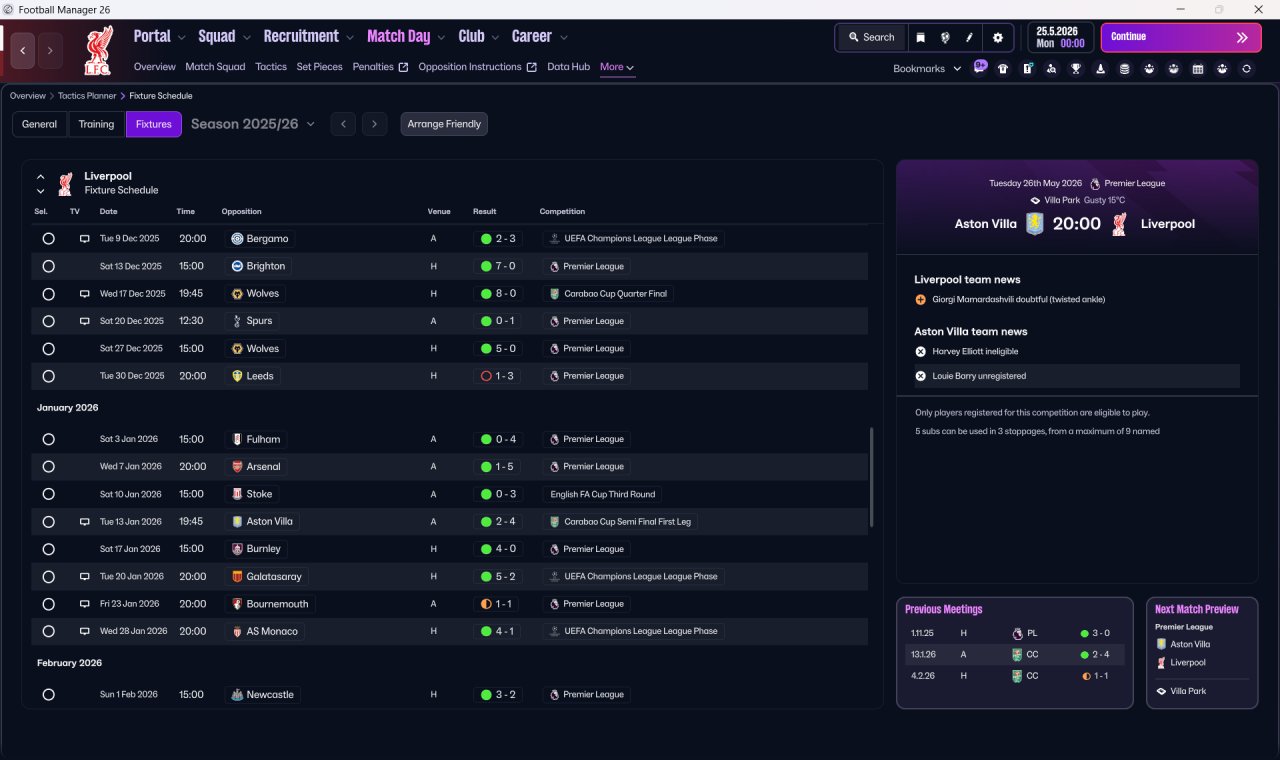Viewport: 1280px width, 760px height.
Task: Click the exclamation report icon in bookmarks bar
Action: pyautogui.click(x=1027, y=69)
